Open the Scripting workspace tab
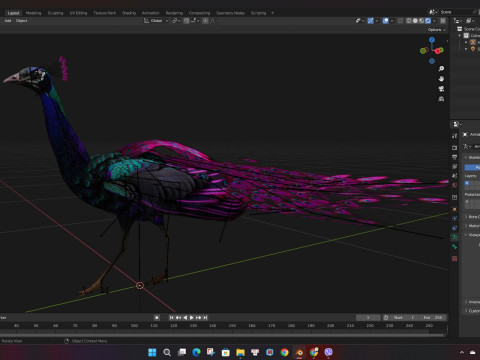The height and width of the screenshot is (360, 480). point(258,13)
